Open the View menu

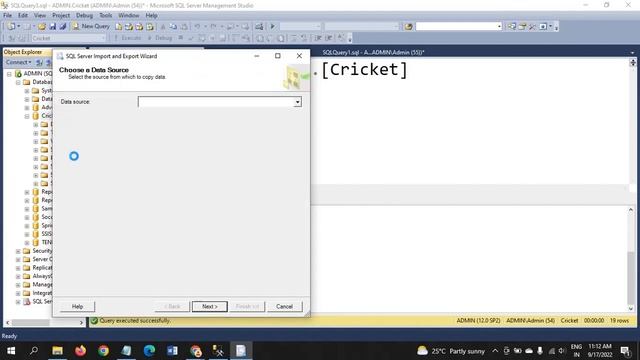click(x=40, y=16)
